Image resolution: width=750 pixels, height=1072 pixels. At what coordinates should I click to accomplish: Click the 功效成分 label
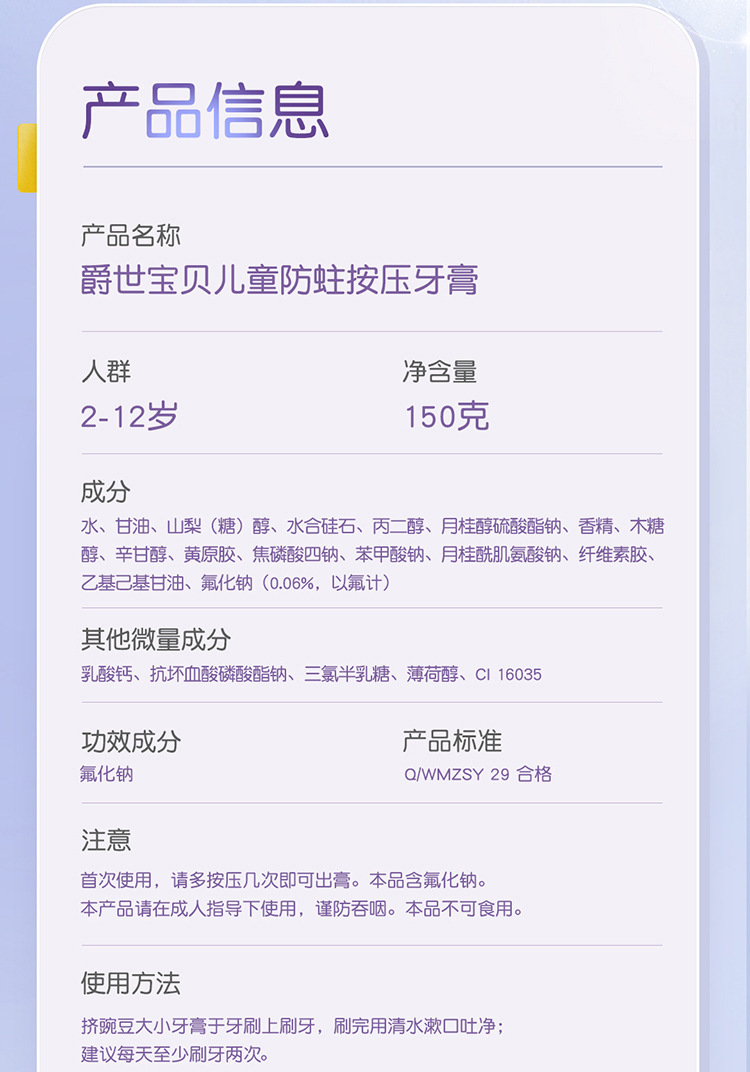click(x=131, y=741)
